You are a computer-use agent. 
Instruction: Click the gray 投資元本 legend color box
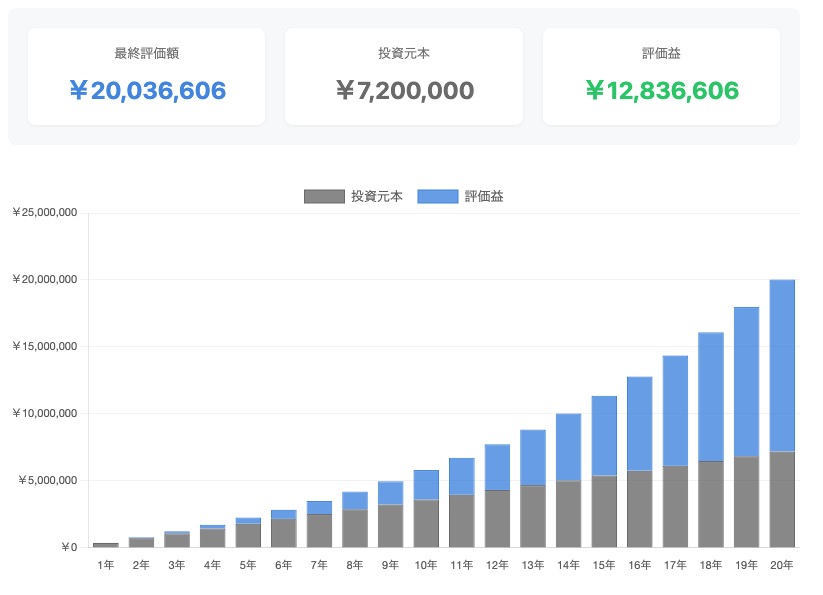pos(324,197)
